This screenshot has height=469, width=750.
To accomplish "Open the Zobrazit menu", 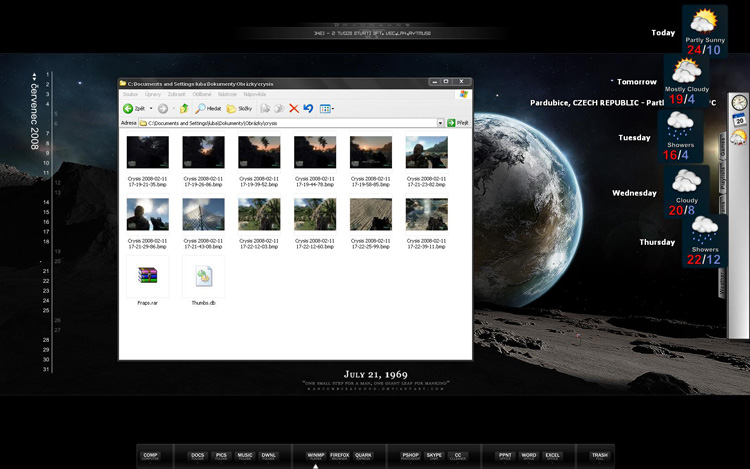I will tap(177, 94).
